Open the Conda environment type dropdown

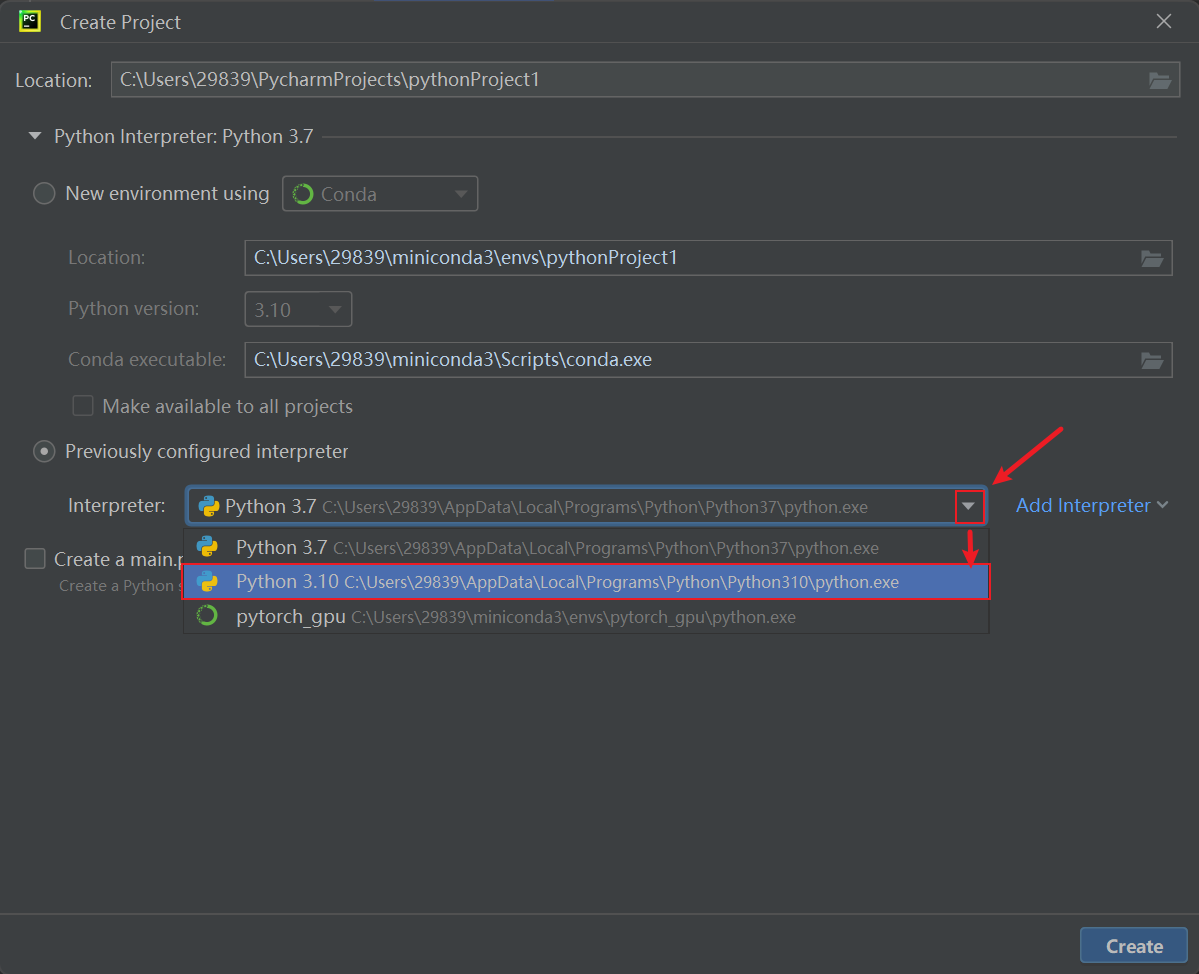pyautogui.click(x=380, y=193)
